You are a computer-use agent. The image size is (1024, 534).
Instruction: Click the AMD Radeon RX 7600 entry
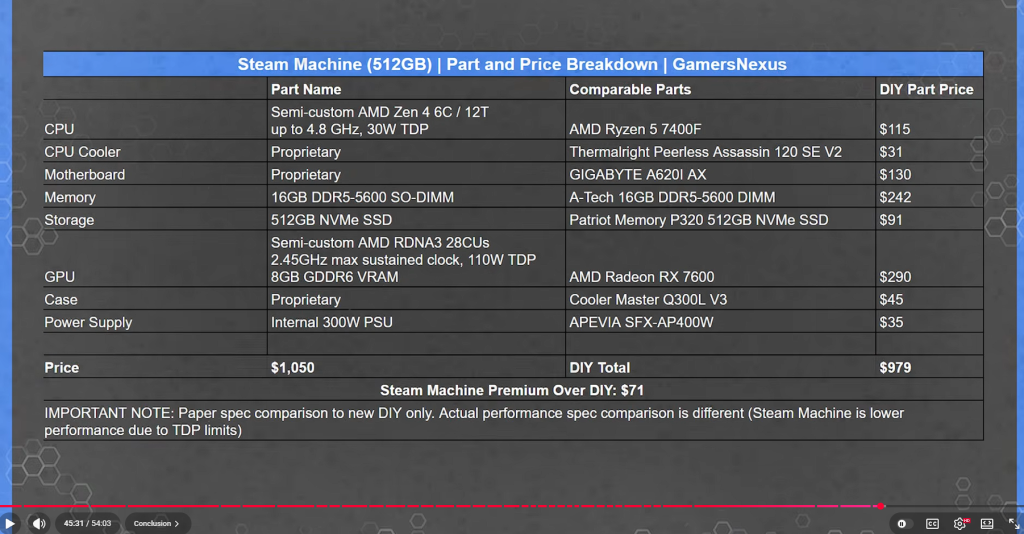(641, 277)
